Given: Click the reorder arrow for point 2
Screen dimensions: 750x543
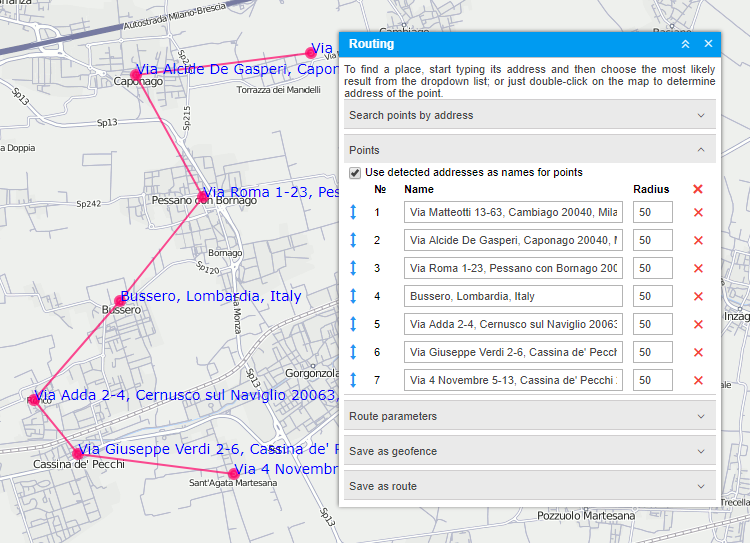Looking at the screenshot, I should click(353, 240).
